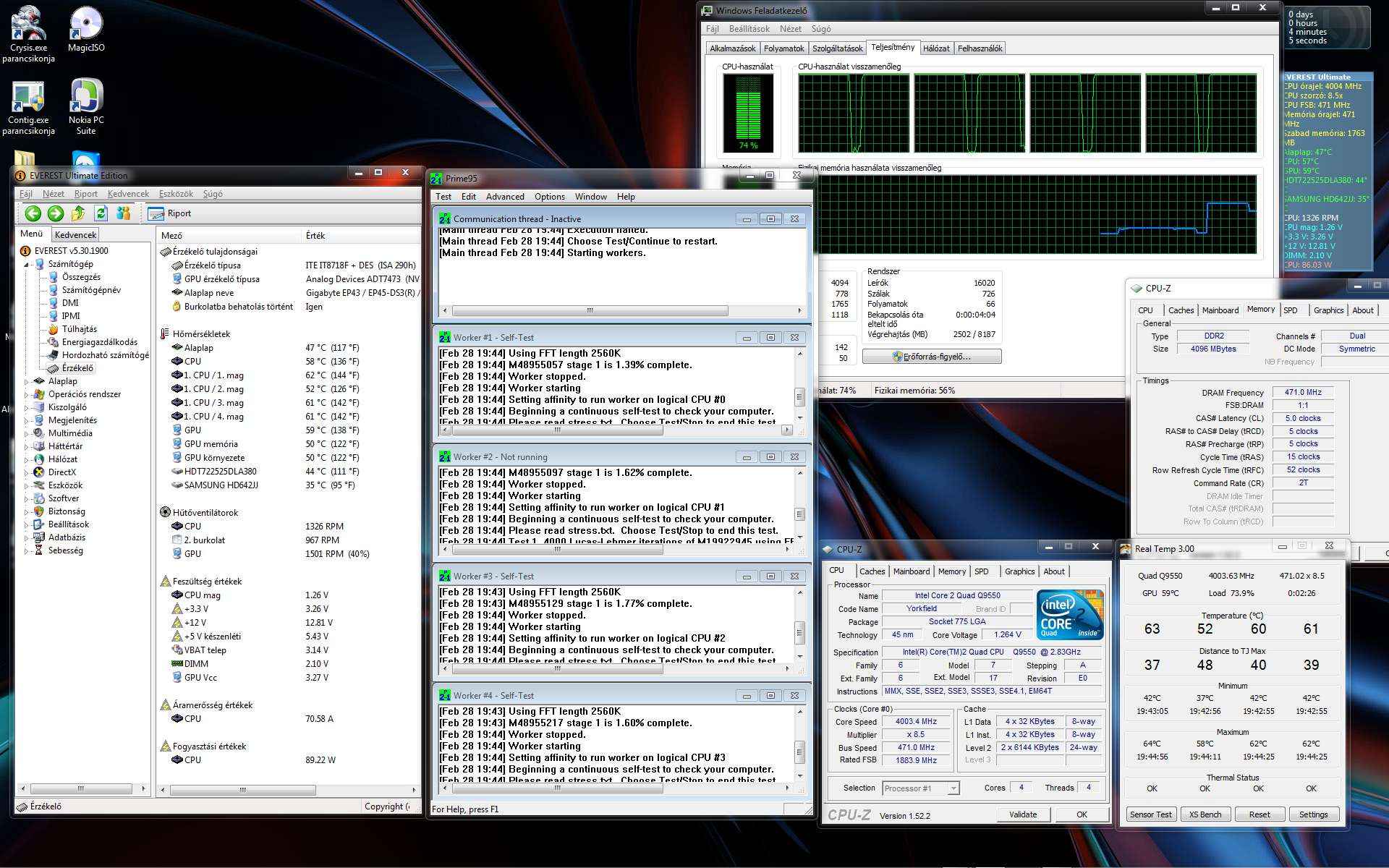Select the GPU memória temperature row
The image size is (1389, 868).
pyautogui.click(x=289, y=444)
